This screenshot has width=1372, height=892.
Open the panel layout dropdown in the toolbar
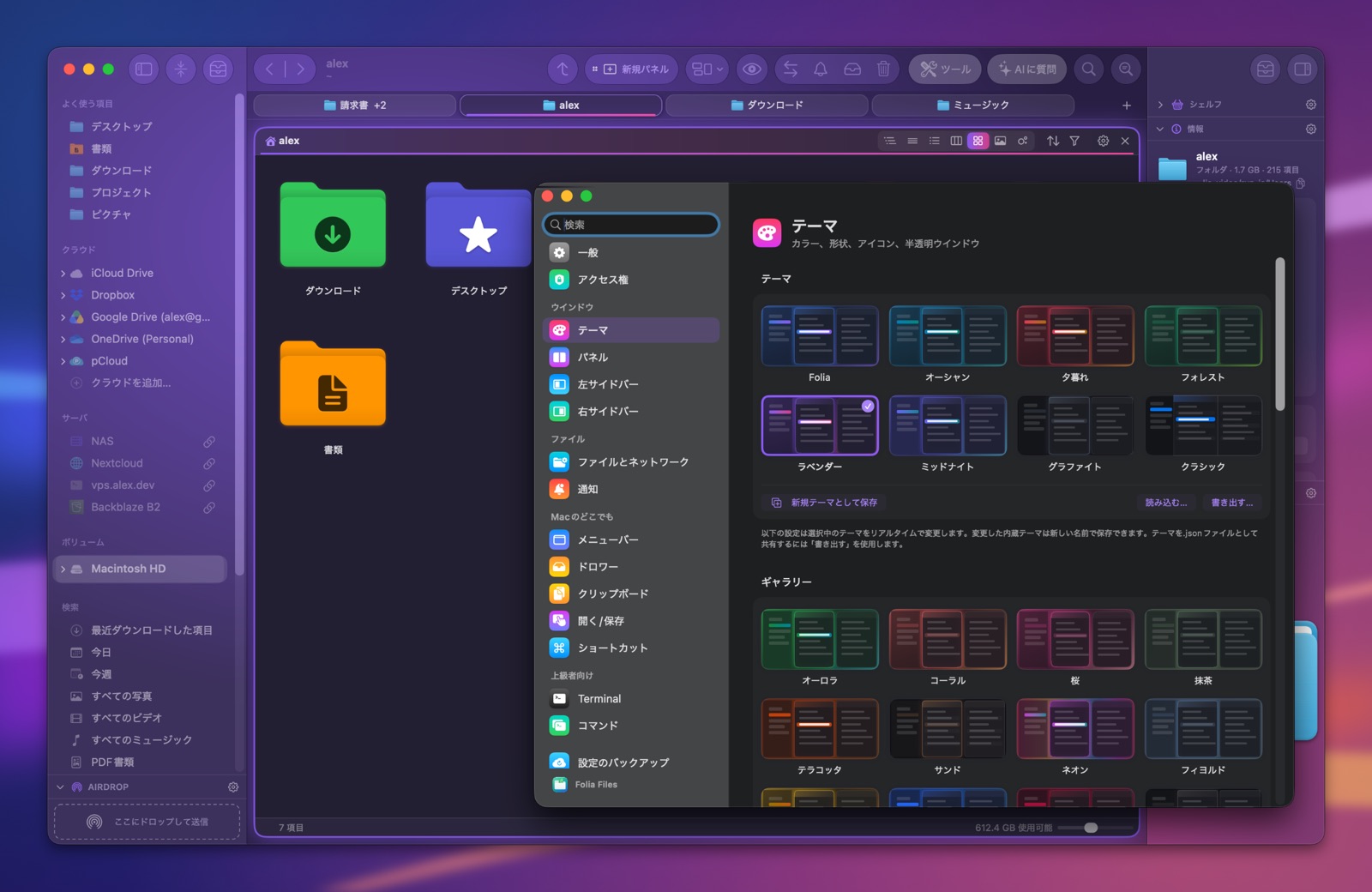coord(707,69)
